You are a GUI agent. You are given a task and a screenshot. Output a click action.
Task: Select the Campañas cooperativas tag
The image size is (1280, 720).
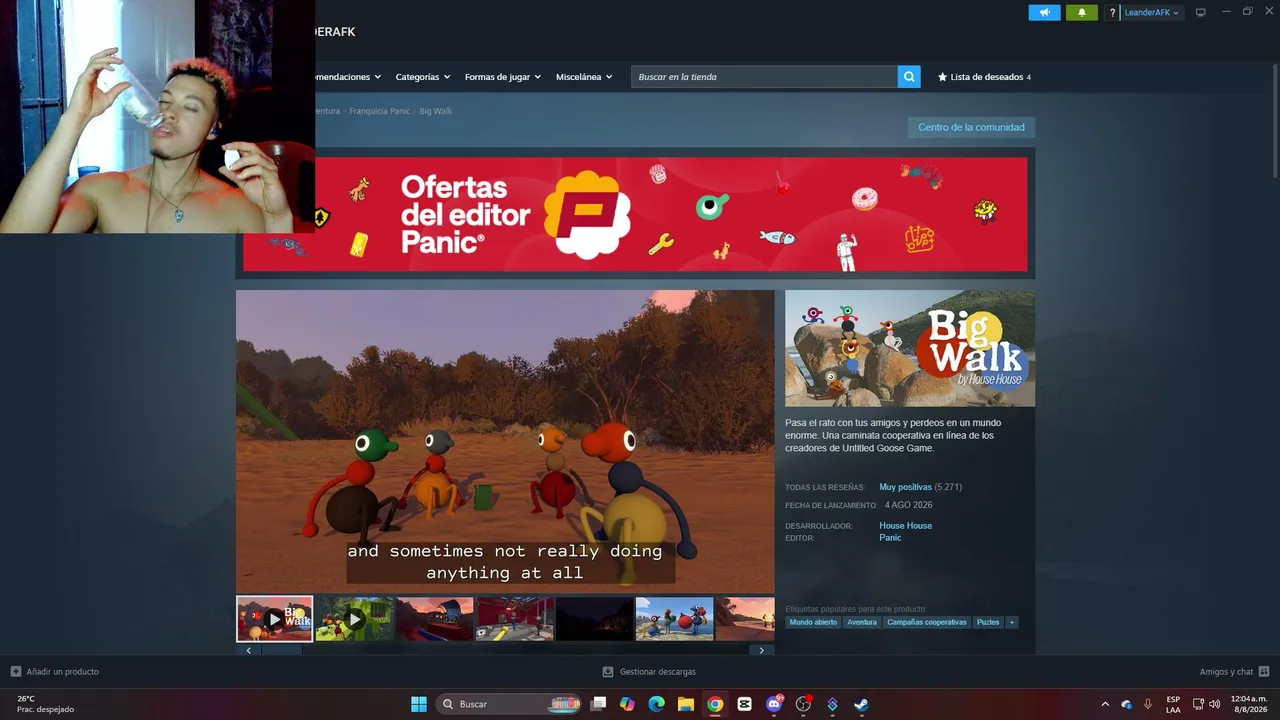tap(927, 622)
